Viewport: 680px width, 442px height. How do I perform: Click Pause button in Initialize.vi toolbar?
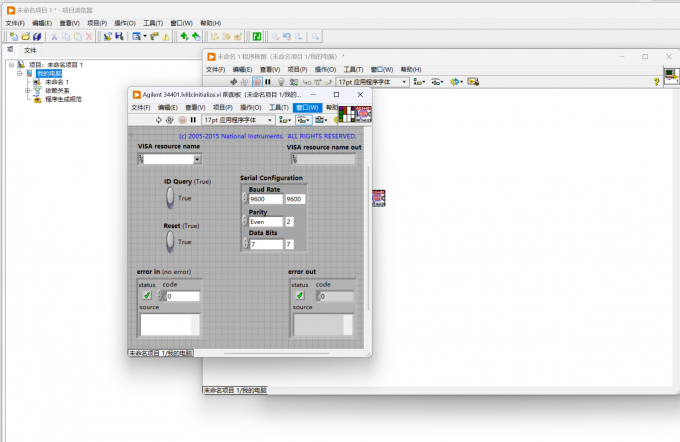(193, 120)
